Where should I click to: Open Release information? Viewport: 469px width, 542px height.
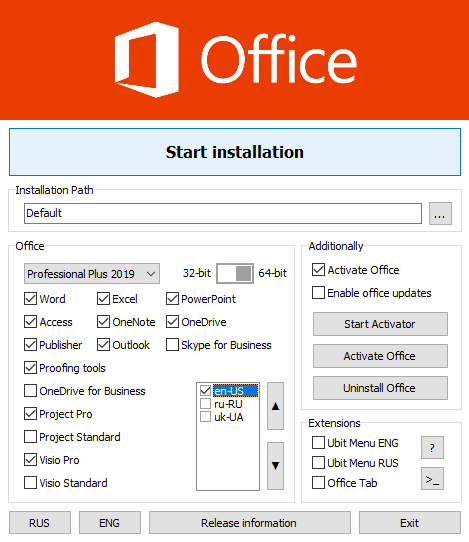250,523
